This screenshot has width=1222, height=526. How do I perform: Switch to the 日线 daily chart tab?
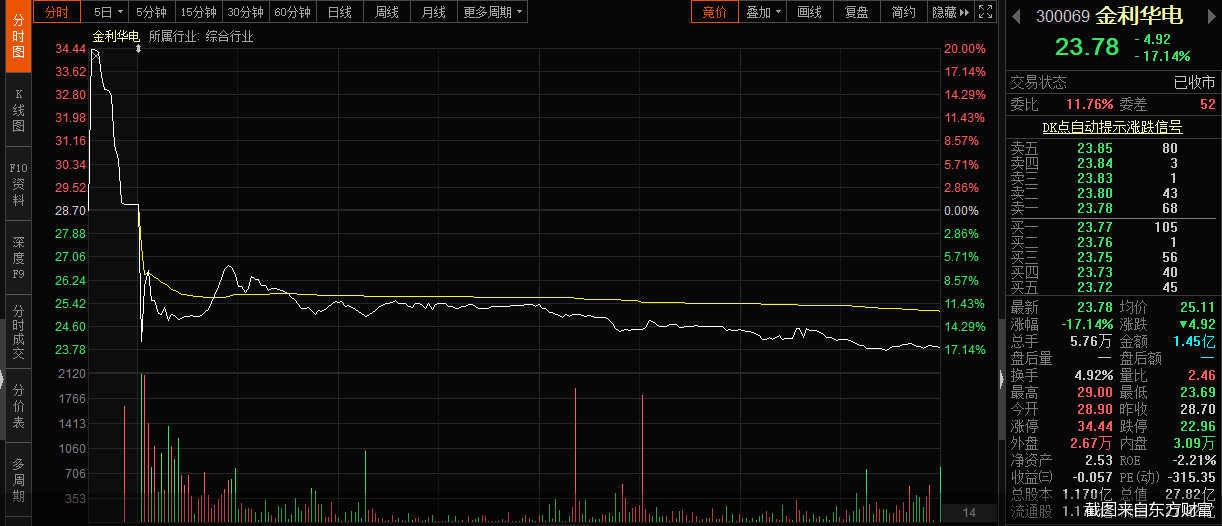[340, 12]
